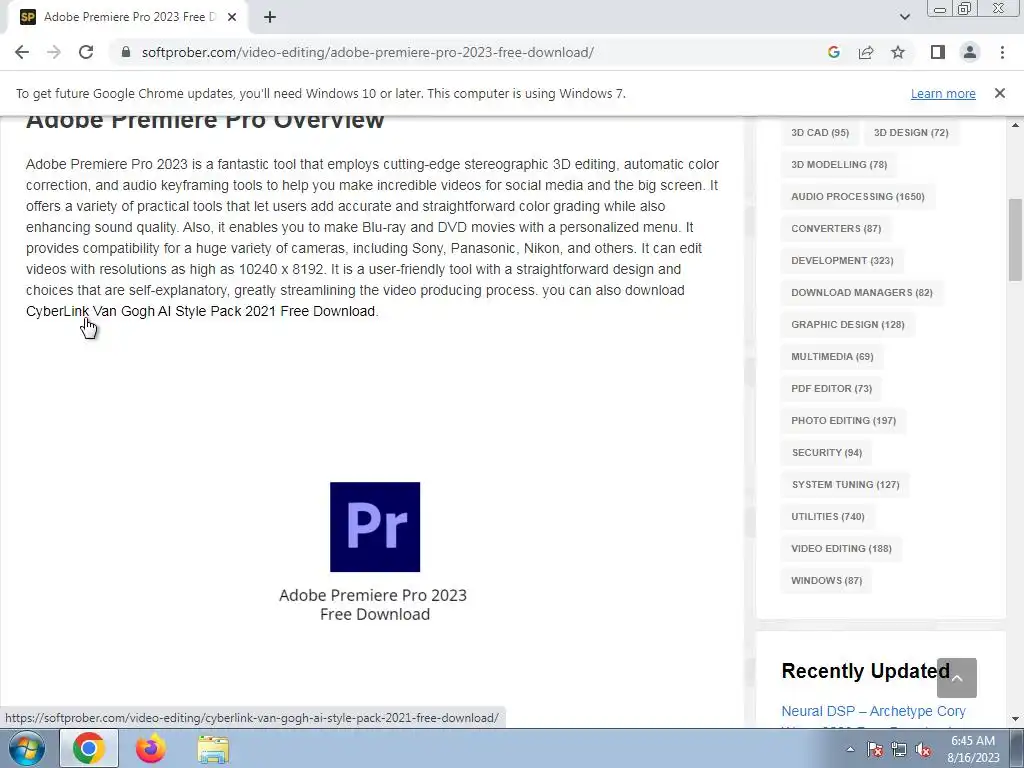The height and width of the screenshot is (768, 1024).
Task: Reload the current page
Action: point(86,52)
